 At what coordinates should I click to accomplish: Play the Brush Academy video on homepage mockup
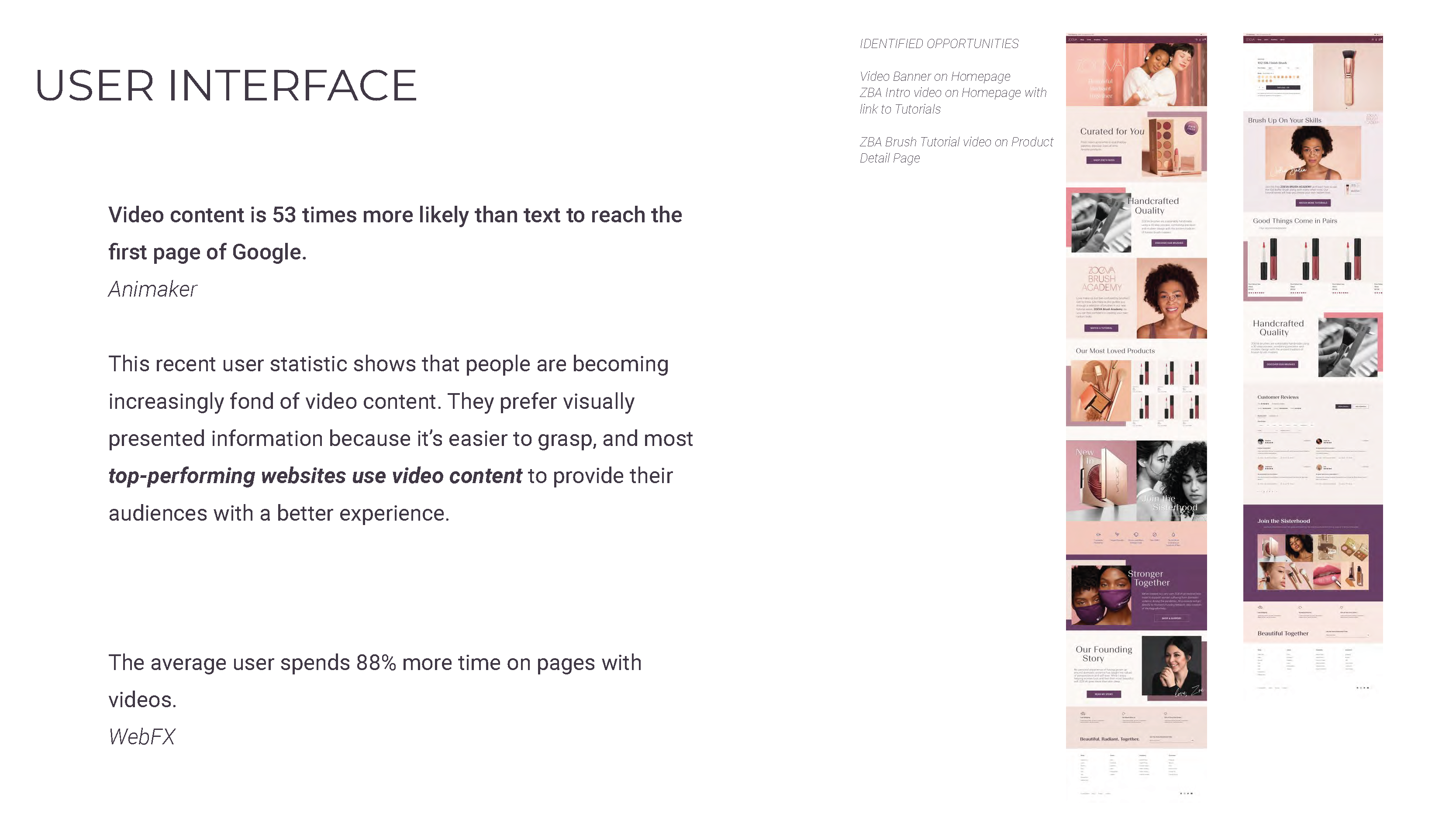click(1171, 298)
